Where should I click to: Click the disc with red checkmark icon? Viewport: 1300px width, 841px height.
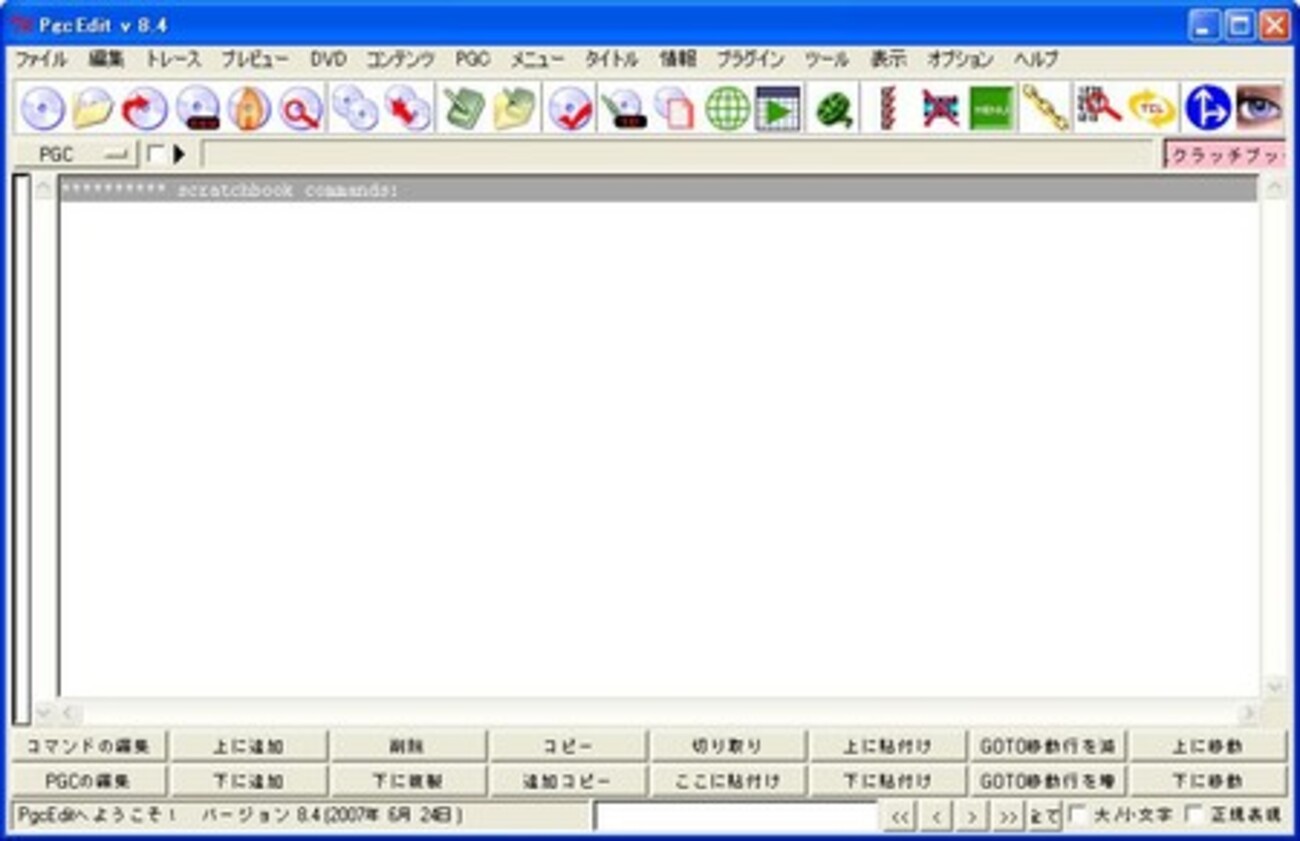click(571, 108)
